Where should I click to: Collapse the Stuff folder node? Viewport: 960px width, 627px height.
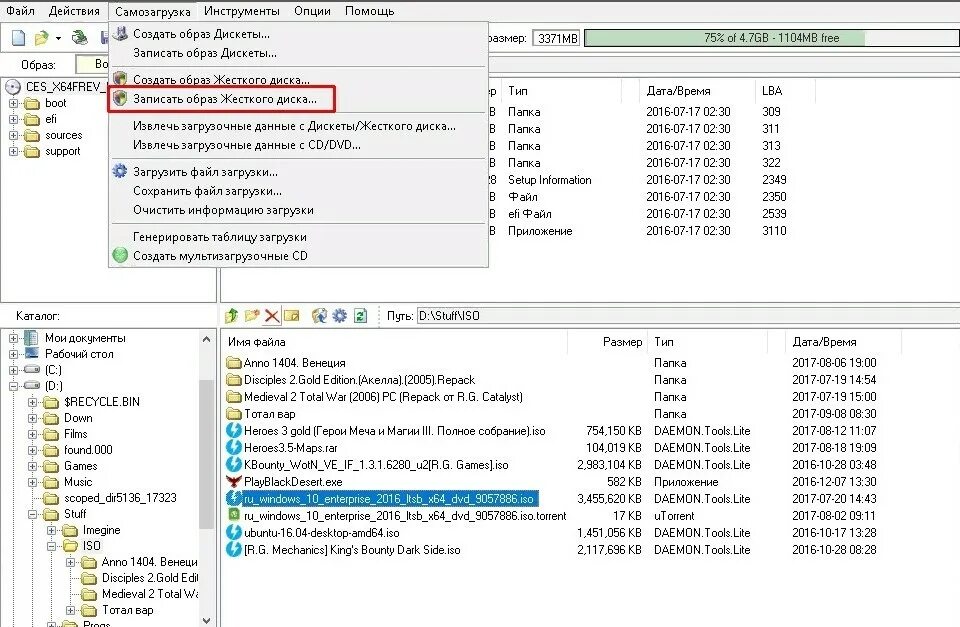point(32,514)
